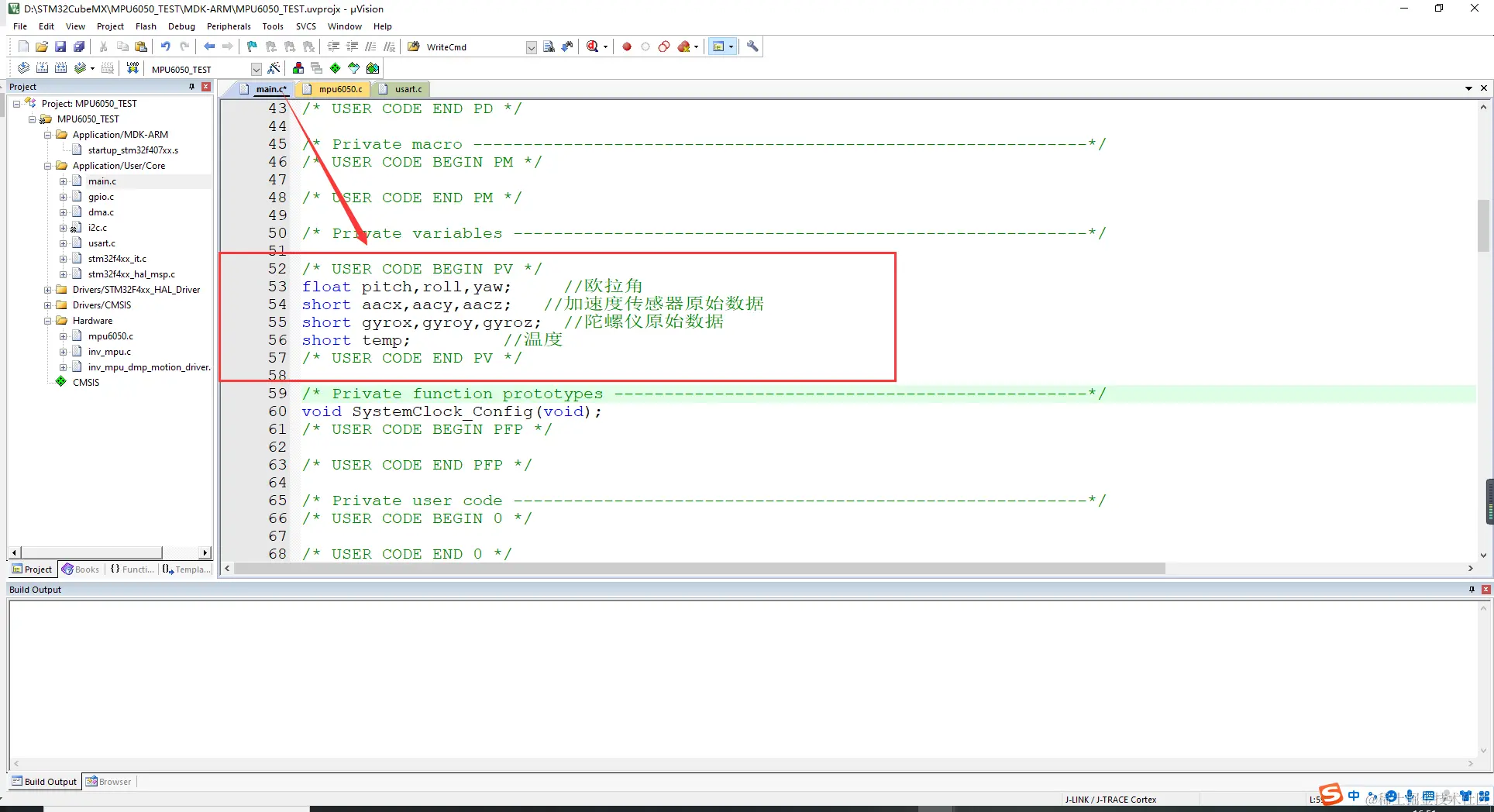Insert a breakpoint with the red dot icon
The width and height of the screenshot is (1494, 812).
click(627, 46)
